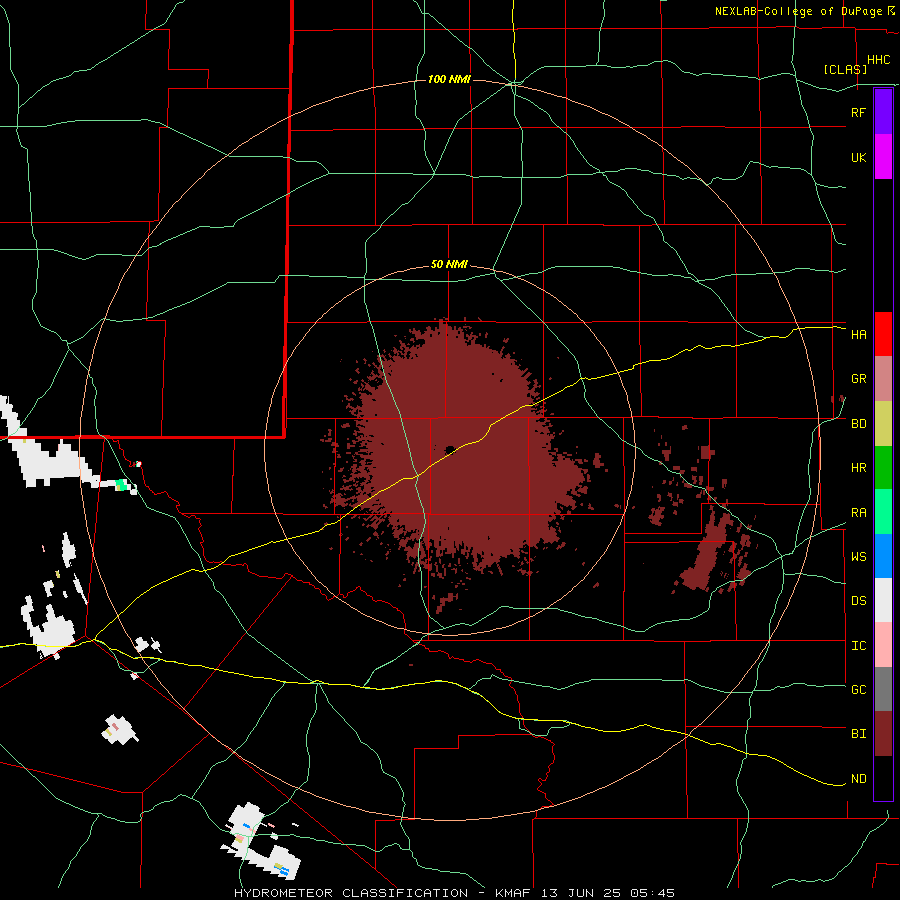Click the green rain pixel inside the white echo
The height and width of the screenshot is (900, 900).
coord(121,485)
